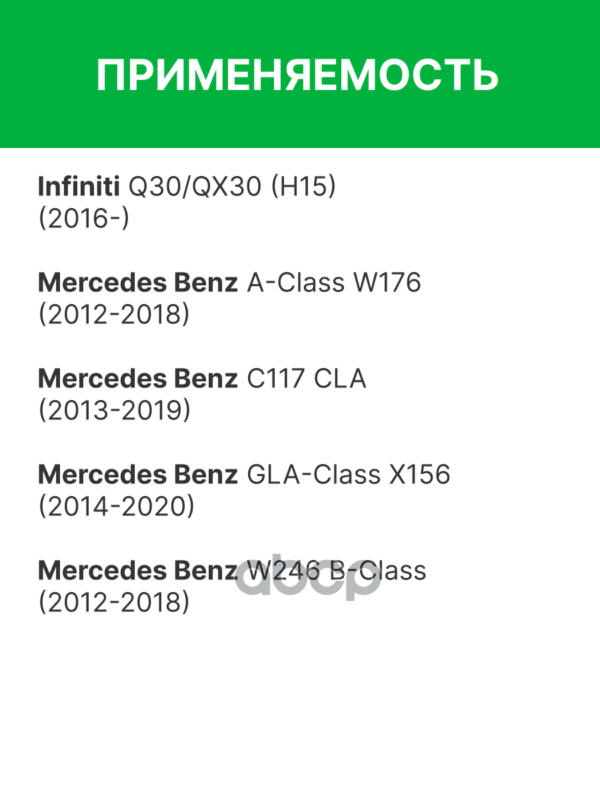Select the (2016-) year range
This screenshot has height=800, width=600.
pyautogui.click(x=83, y=219)
